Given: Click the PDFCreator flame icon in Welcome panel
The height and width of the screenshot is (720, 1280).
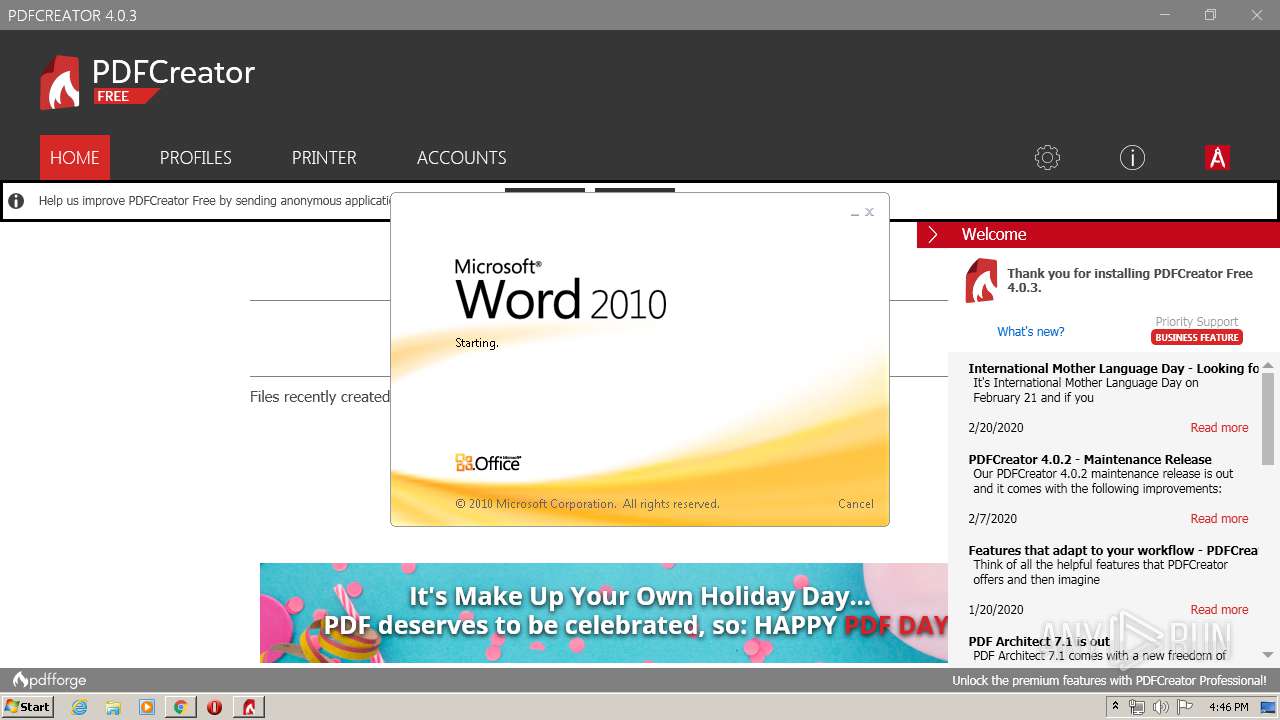Looking at the screenshot, I should point(981,280).
